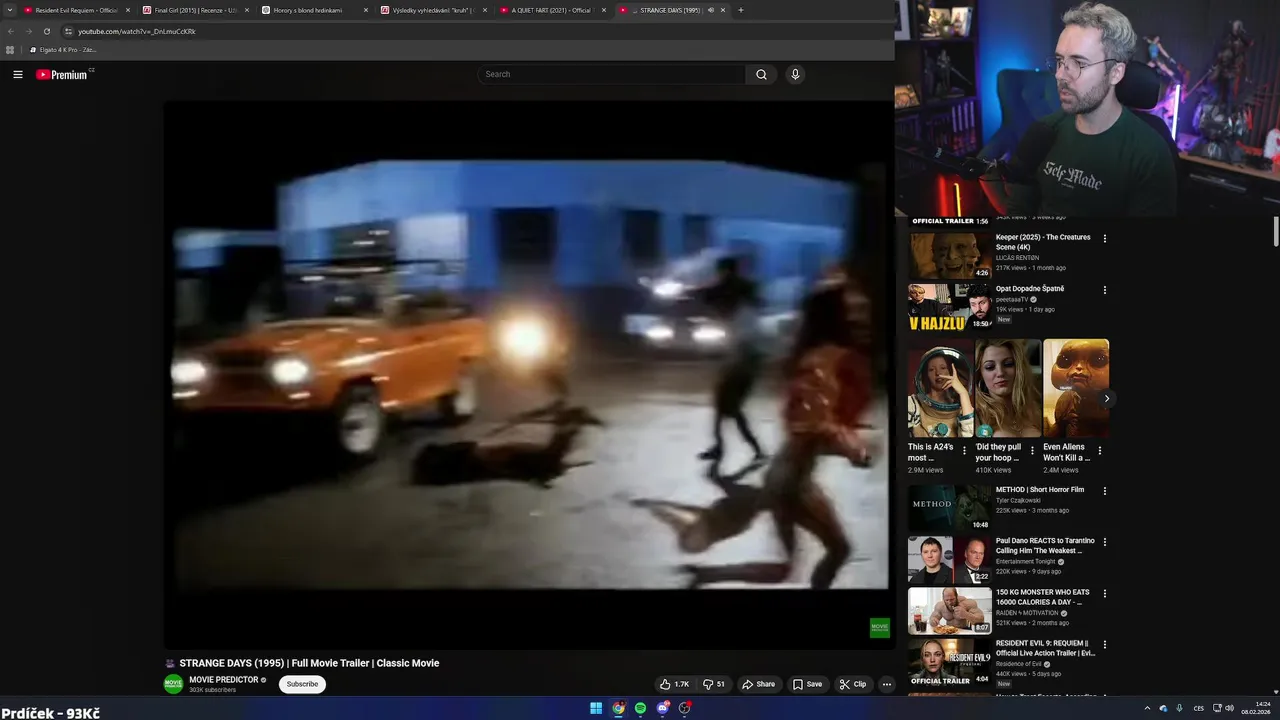Switch to Resident Evil Requiem tab
The image size is (1280, 720).
coord(77,10)
